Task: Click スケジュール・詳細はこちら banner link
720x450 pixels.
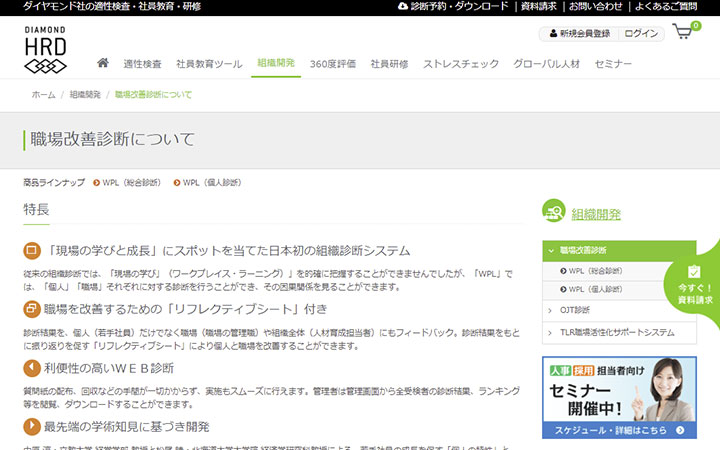Action: [619, 430]
